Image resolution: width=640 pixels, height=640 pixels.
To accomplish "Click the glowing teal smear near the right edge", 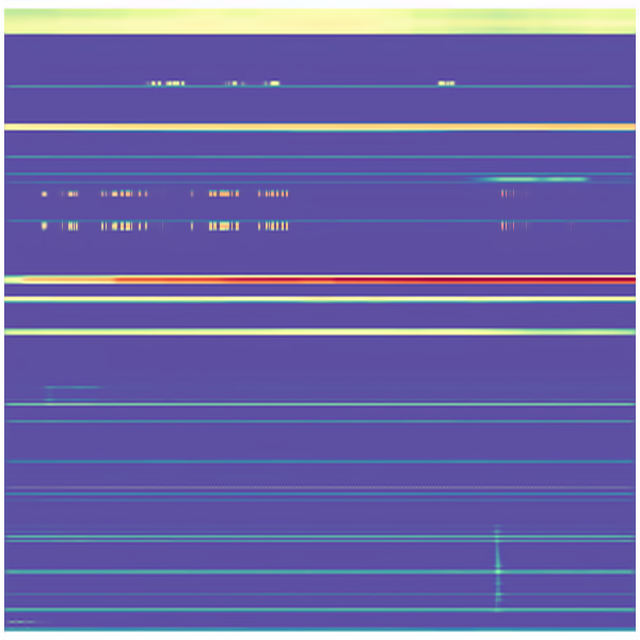I will pos(532,179).
